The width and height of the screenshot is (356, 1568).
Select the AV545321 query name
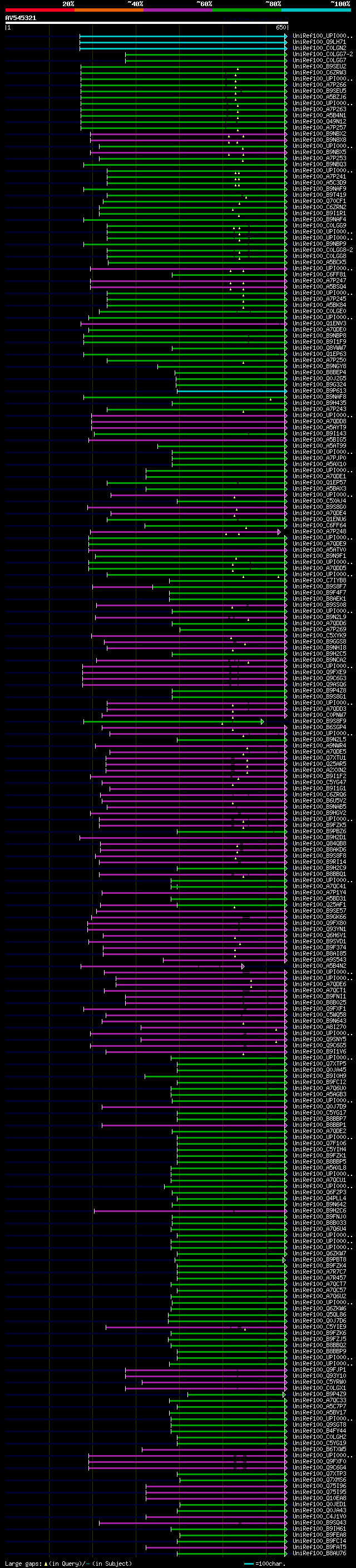[x=21, y=18]
